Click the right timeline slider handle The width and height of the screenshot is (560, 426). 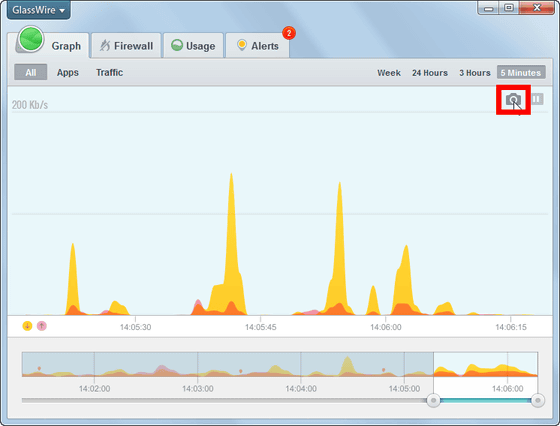point(538,400)
